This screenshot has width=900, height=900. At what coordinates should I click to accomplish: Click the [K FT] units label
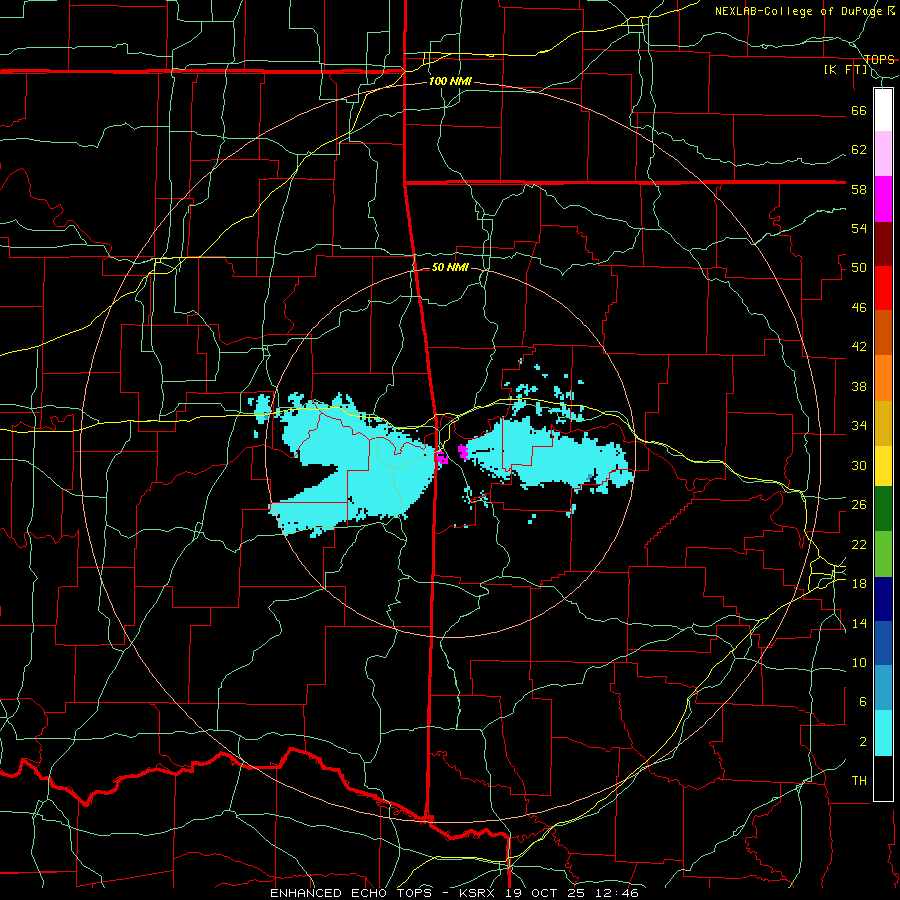845,70
